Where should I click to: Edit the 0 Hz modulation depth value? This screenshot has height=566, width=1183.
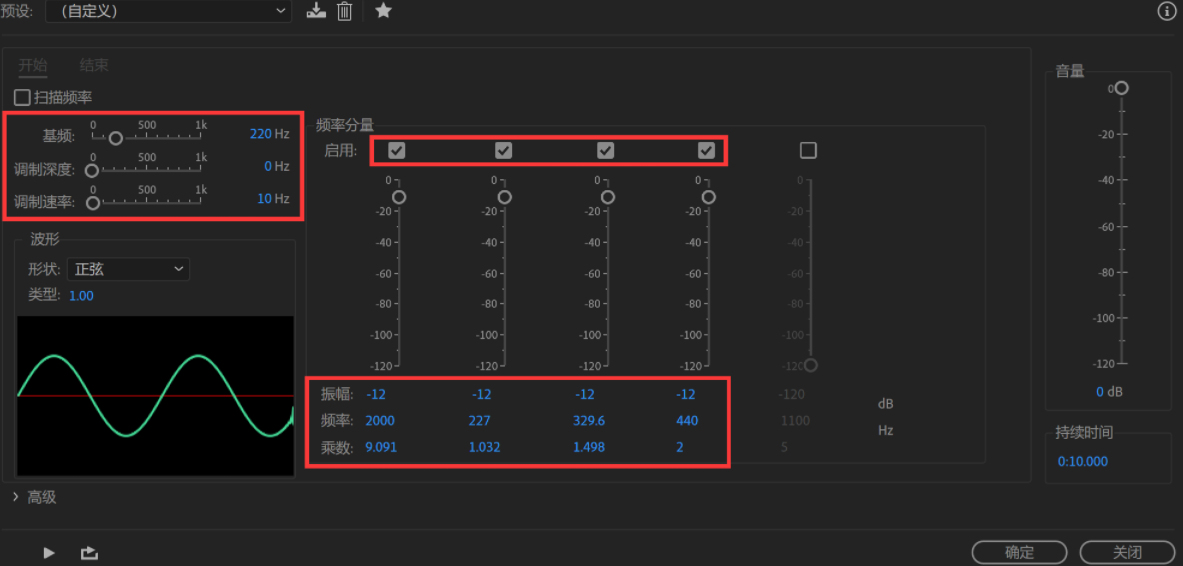(268, 166)
